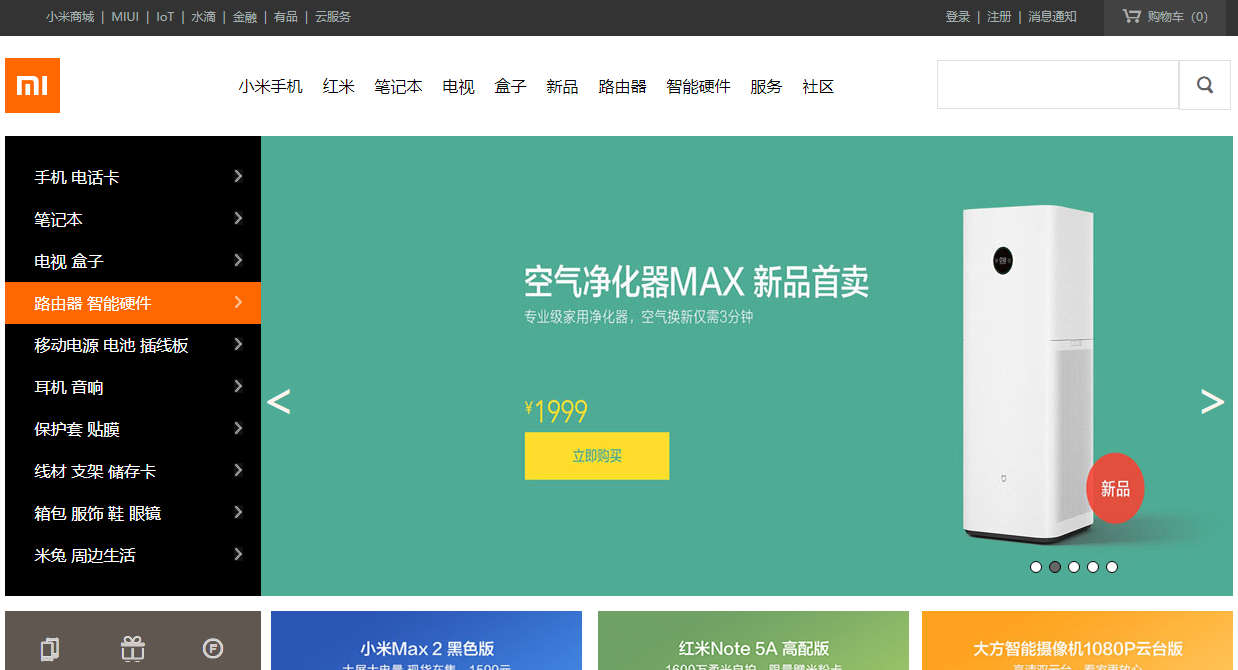The image size is (1238, 670).
Task: Select the third carousel dot
Action: point(1074,567)
